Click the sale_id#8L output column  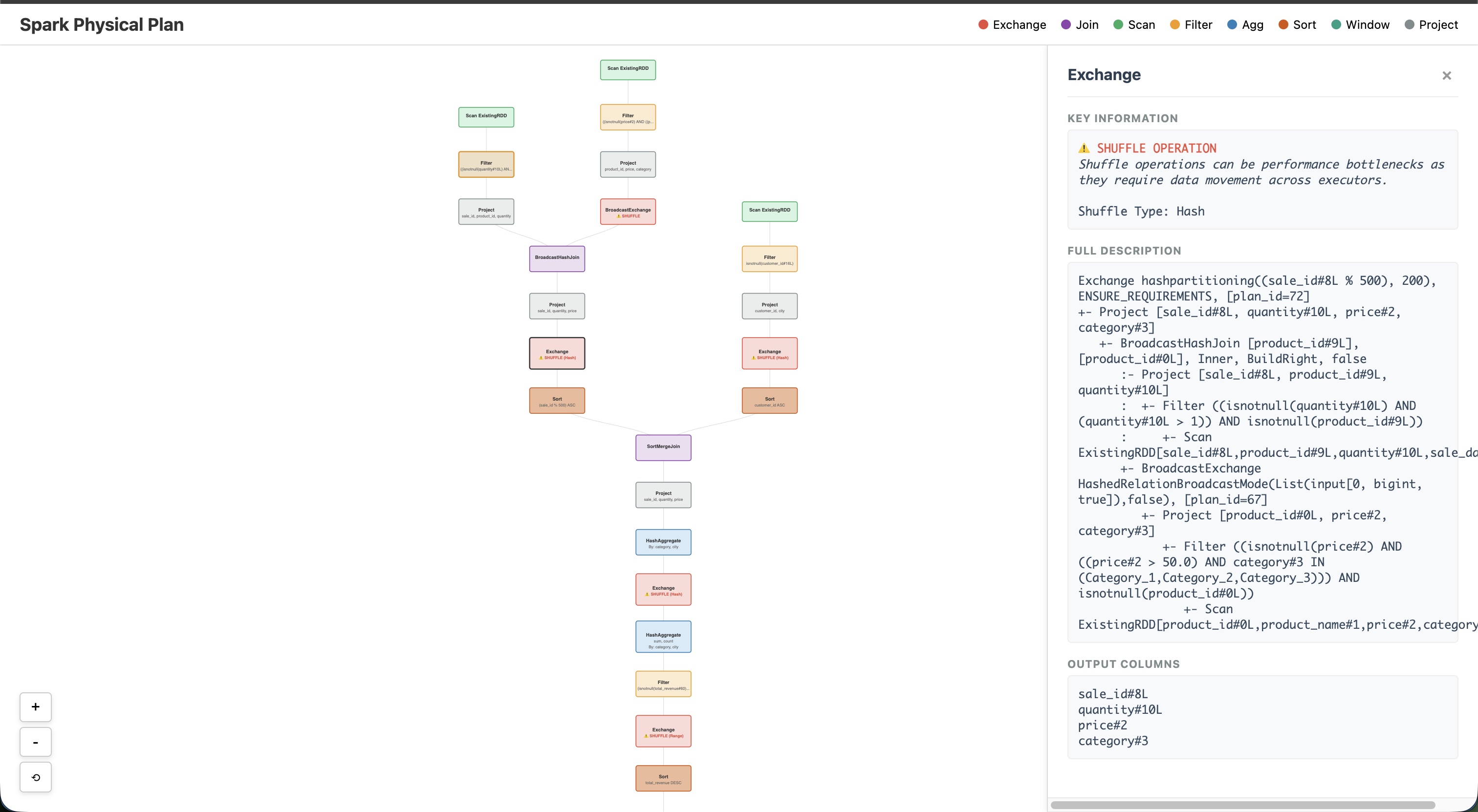[x=1112, y=694]
